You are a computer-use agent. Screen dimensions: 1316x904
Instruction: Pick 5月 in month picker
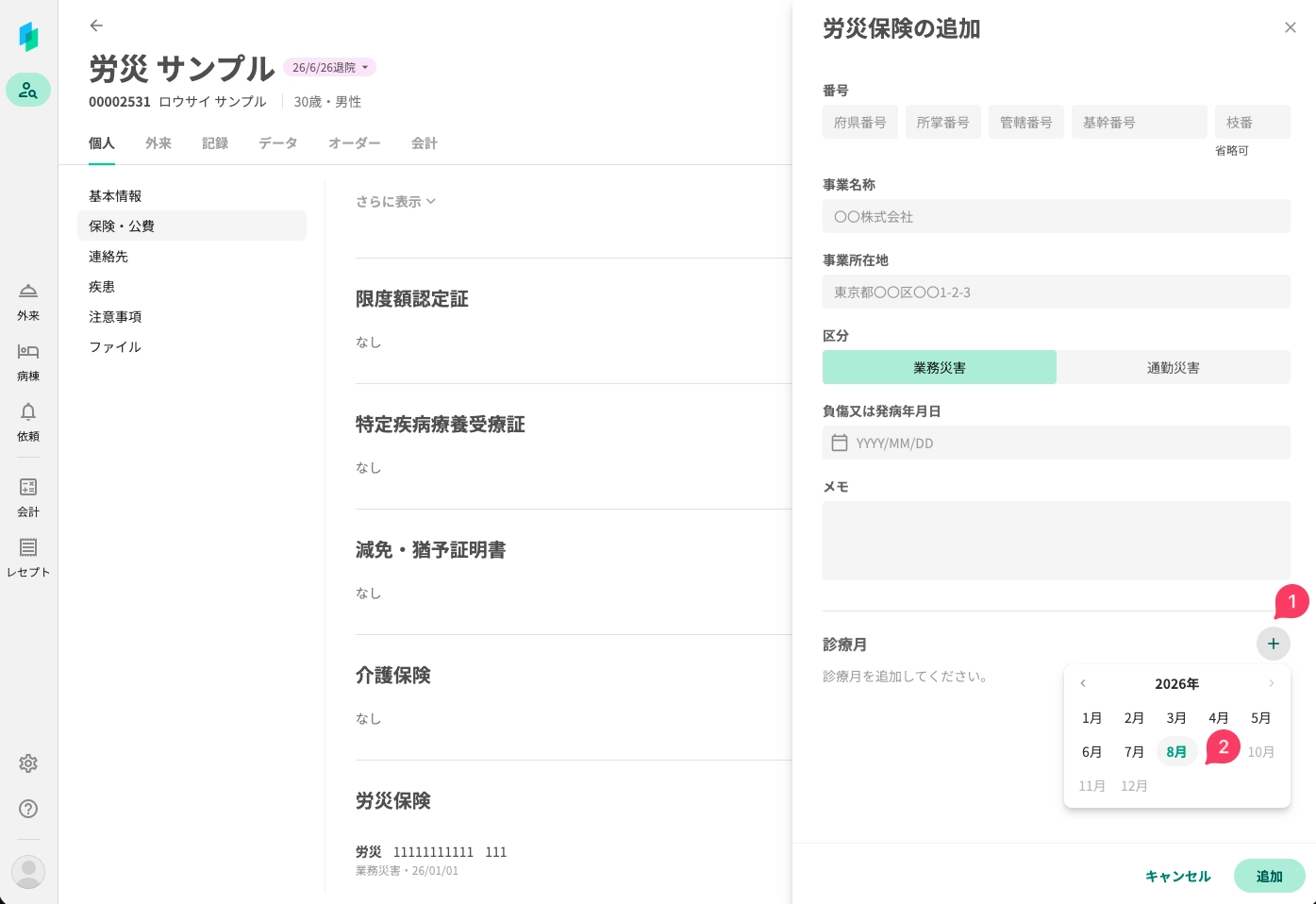click(1261, 717)
